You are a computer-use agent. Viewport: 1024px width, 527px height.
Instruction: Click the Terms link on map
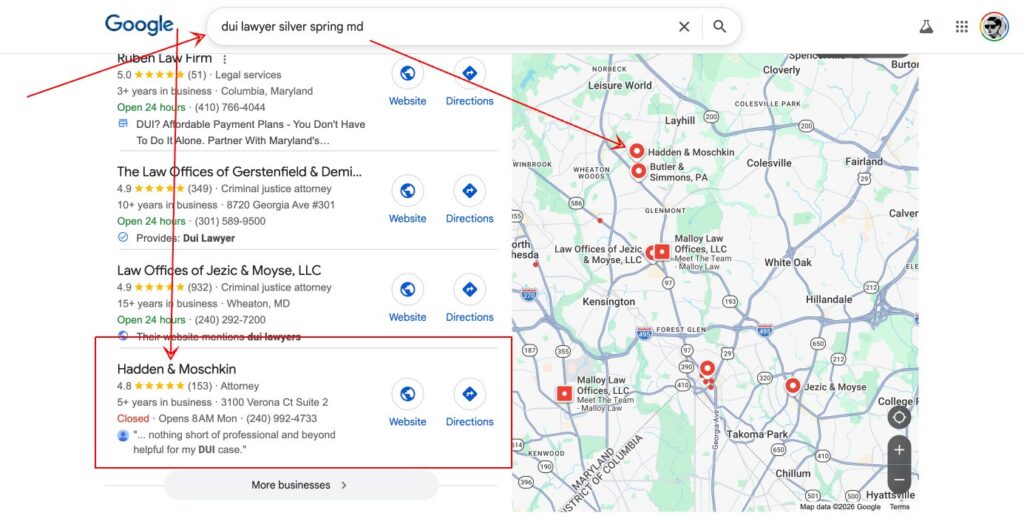[x=899, y=507]
